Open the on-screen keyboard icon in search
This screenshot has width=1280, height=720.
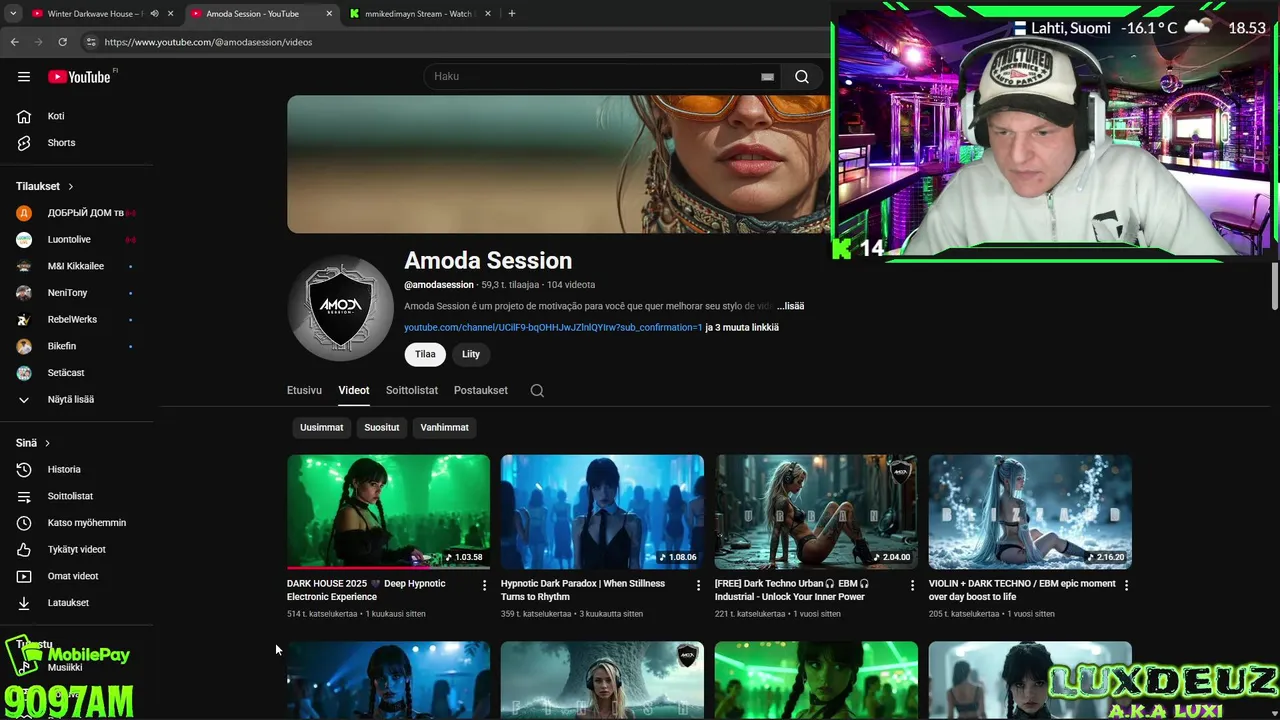pyautogui.click(x=767, y=77)
